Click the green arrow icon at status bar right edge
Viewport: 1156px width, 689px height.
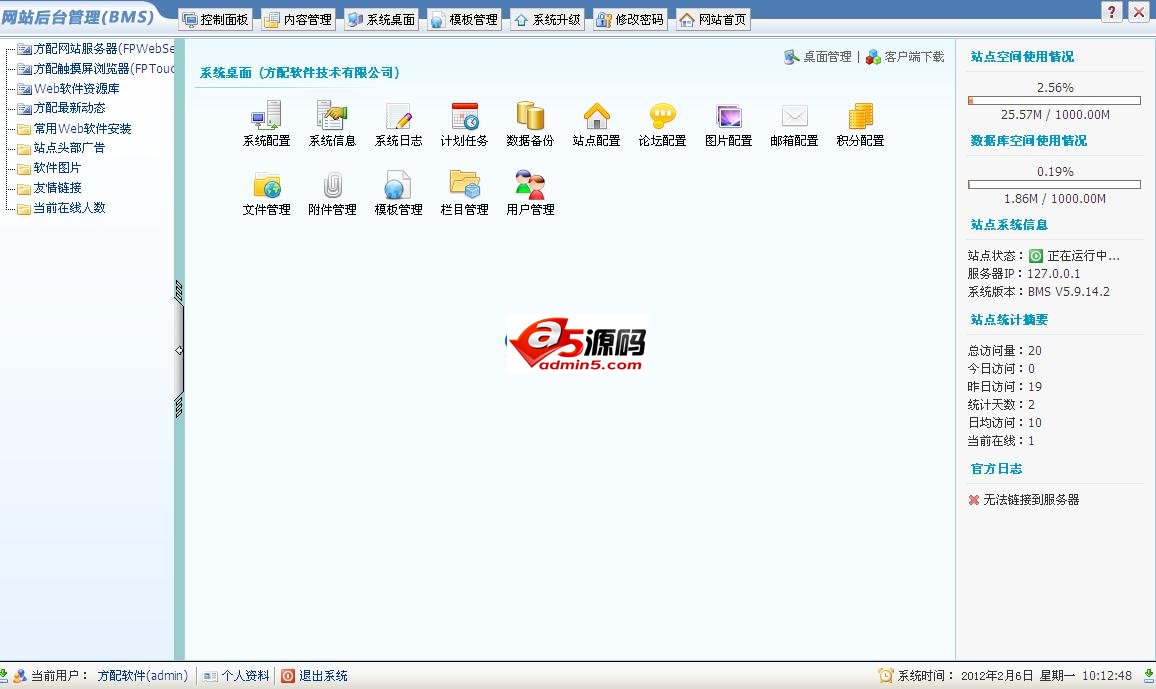tap(1149, 675)
